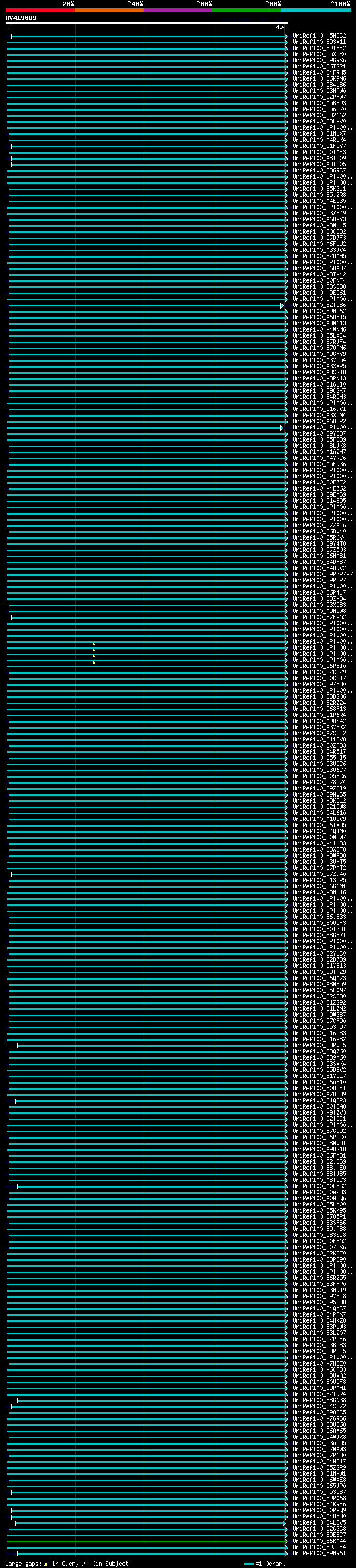Click the hit label UniRef100_A5HIG2
The image size is (356, 1568).
tap(319, 36)
